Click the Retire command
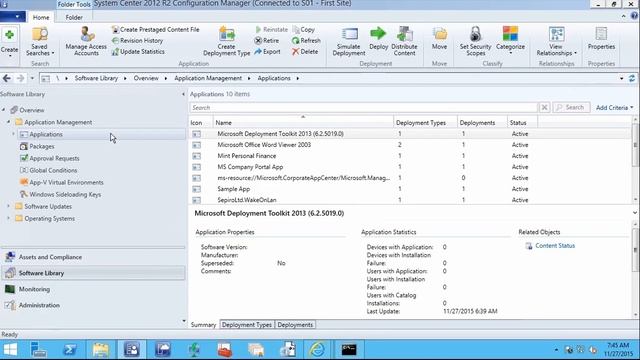The height and width of the screenshot is (360, 640). pyautogui.click(x=267, y=40)
